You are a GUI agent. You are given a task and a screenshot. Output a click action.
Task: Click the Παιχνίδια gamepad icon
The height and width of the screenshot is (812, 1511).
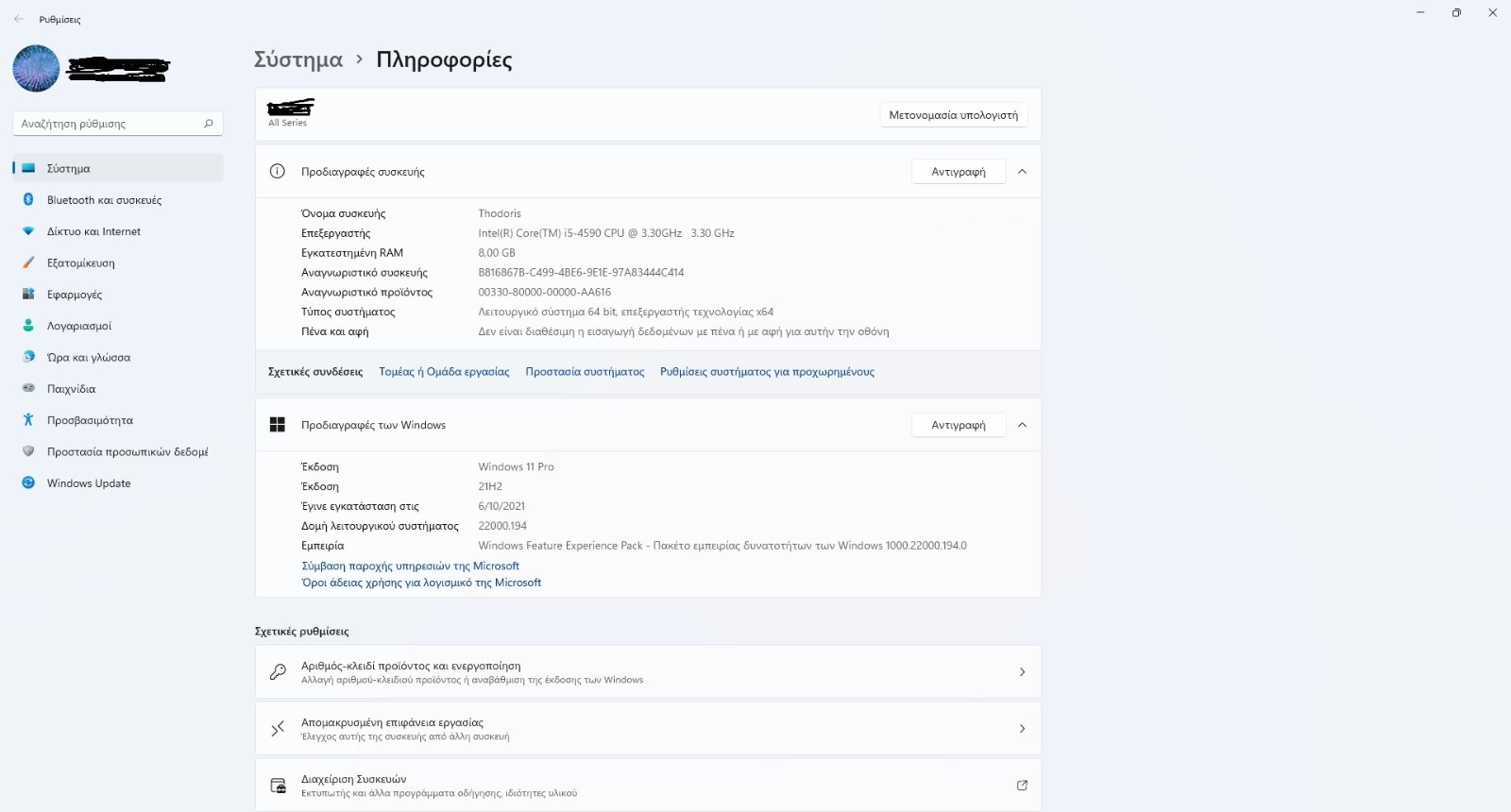point(28,388)
